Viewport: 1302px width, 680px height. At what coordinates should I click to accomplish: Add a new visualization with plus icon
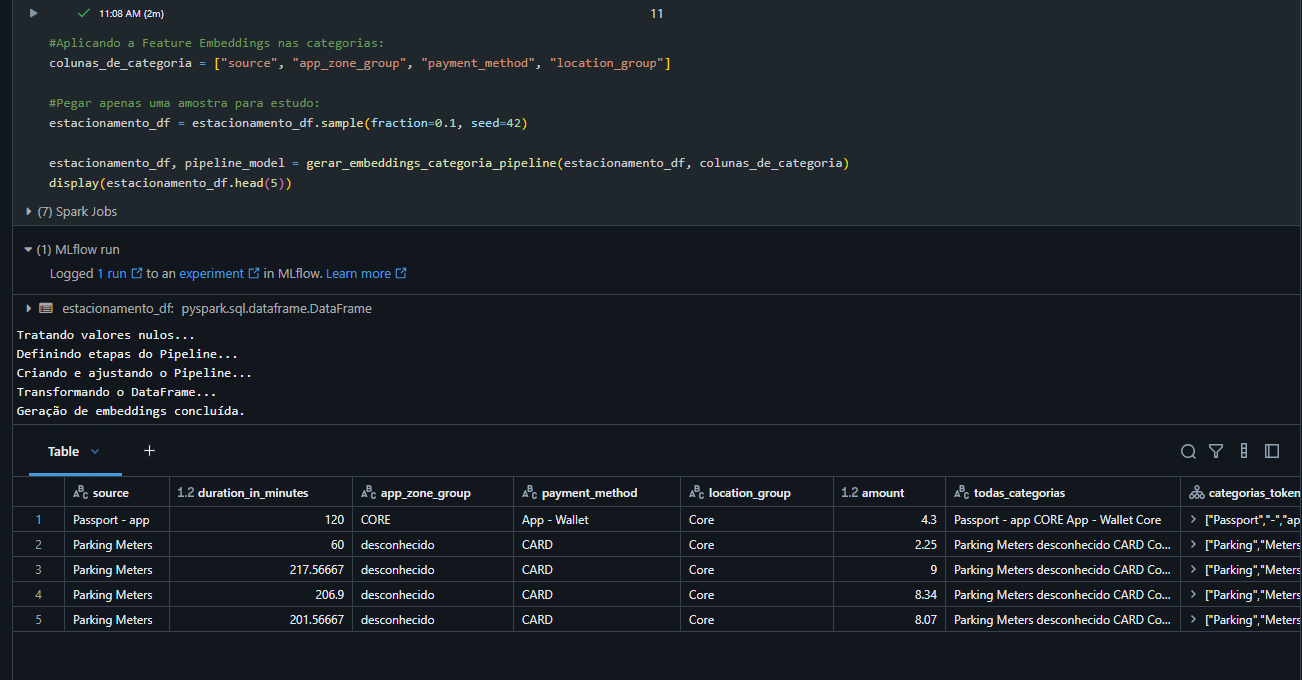click(149, 451)
